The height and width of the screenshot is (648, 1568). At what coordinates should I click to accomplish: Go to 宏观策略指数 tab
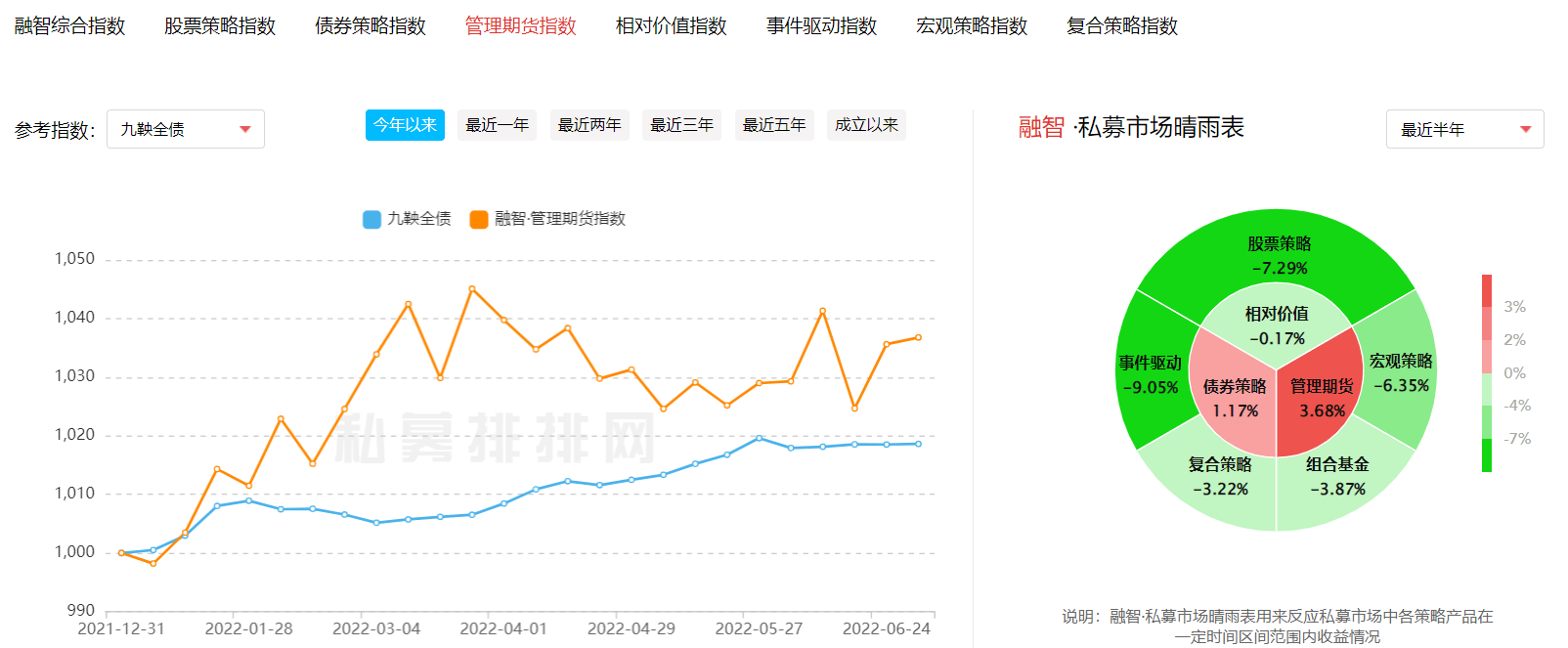pos(972,26)
